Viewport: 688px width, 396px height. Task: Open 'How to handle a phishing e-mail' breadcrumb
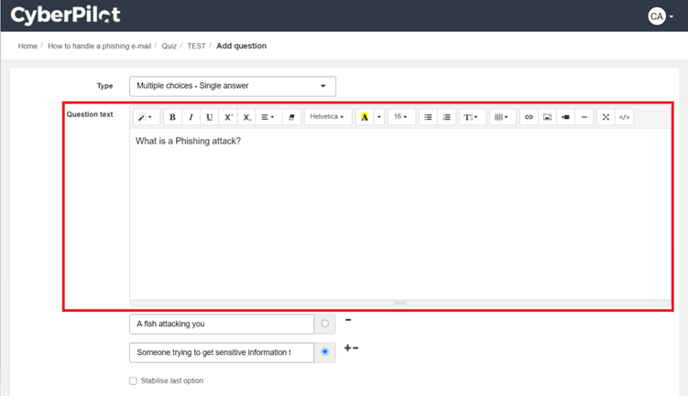coord(99,46)
